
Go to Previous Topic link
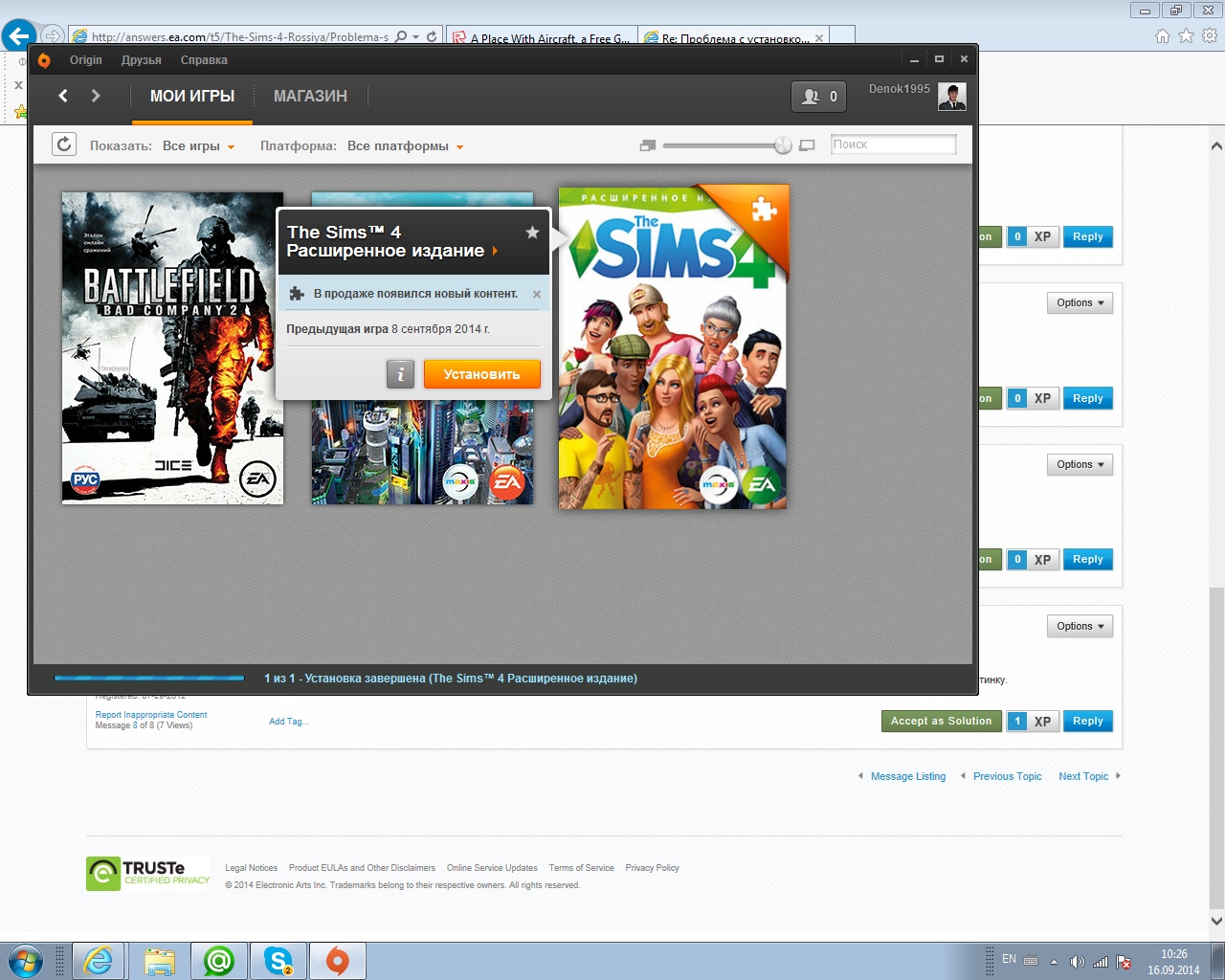click(1007, 776)
